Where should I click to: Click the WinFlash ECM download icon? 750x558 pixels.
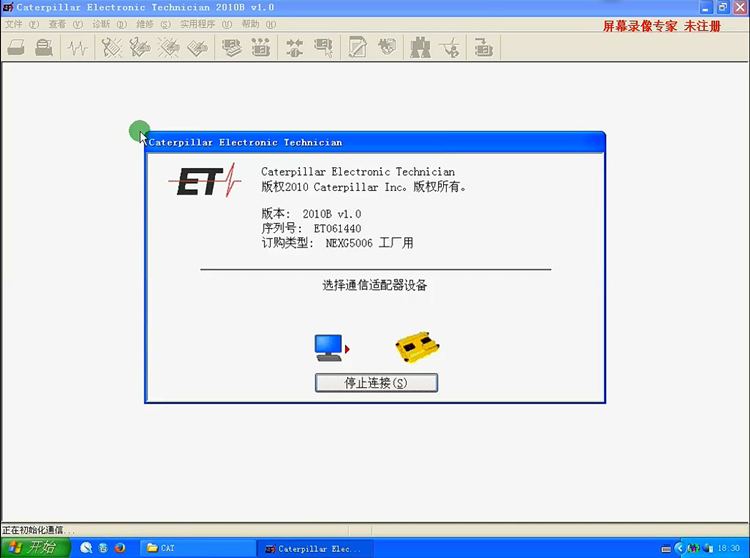tap(484, 48)
